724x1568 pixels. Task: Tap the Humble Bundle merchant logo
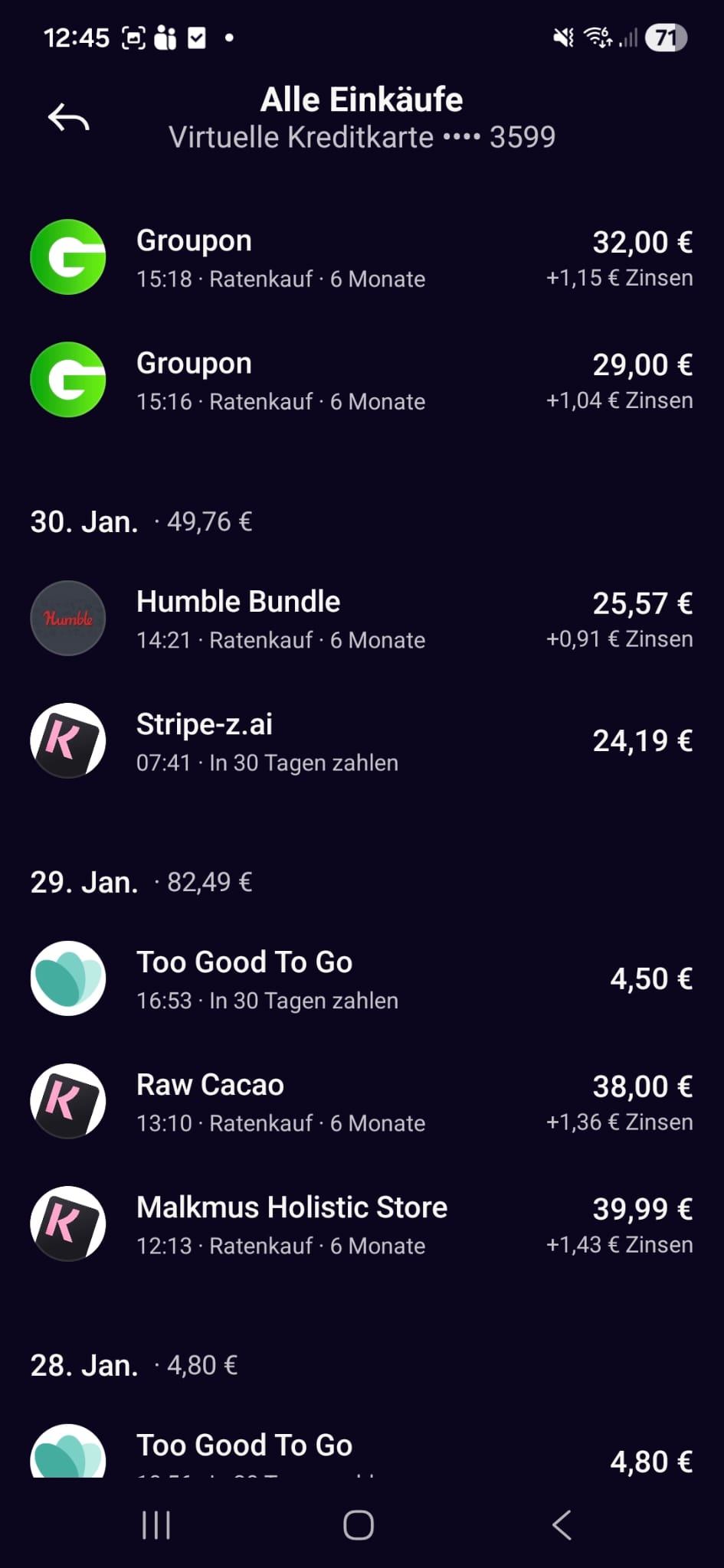coord(68,619)
